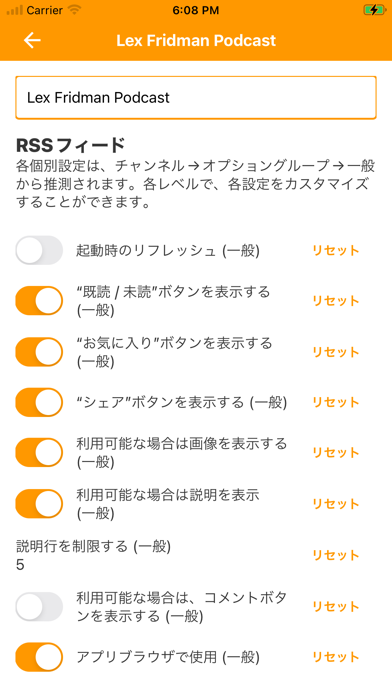Disable the "既読 / 未読" button toggle
Screen dimensions: 392x696
point(40,301)
